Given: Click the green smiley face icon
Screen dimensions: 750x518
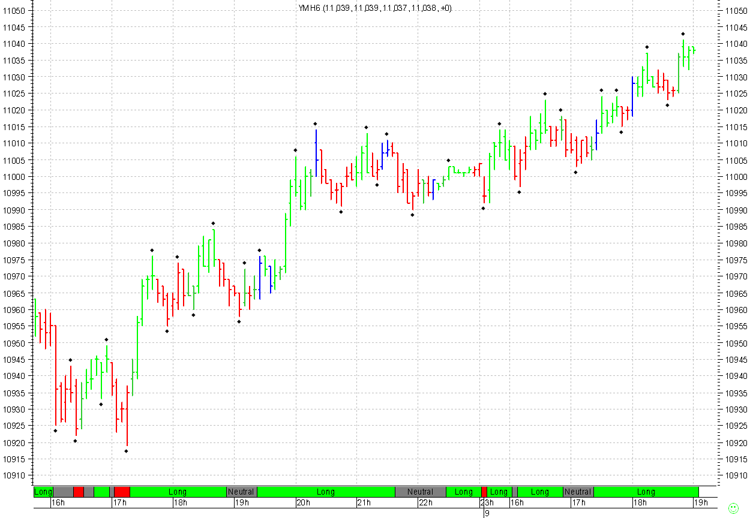Looking at the screenshot, I should 733,508.
